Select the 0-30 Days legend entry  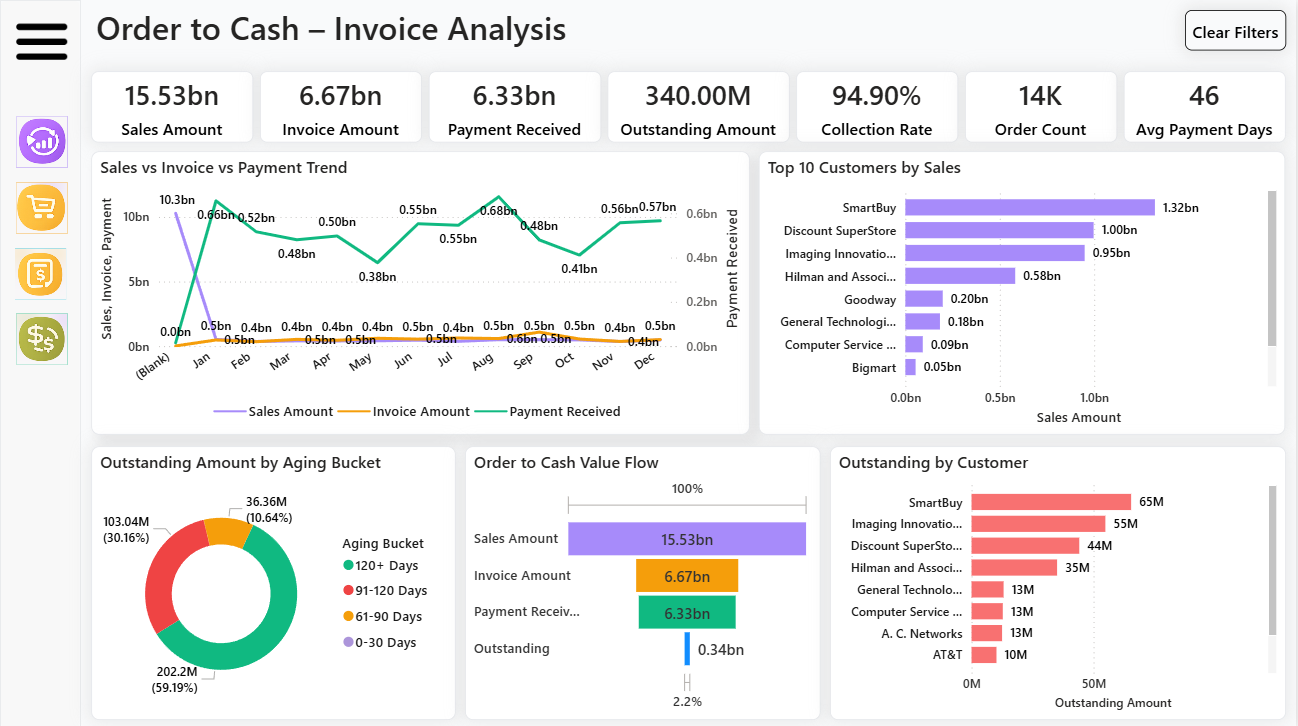pos(385,642)
